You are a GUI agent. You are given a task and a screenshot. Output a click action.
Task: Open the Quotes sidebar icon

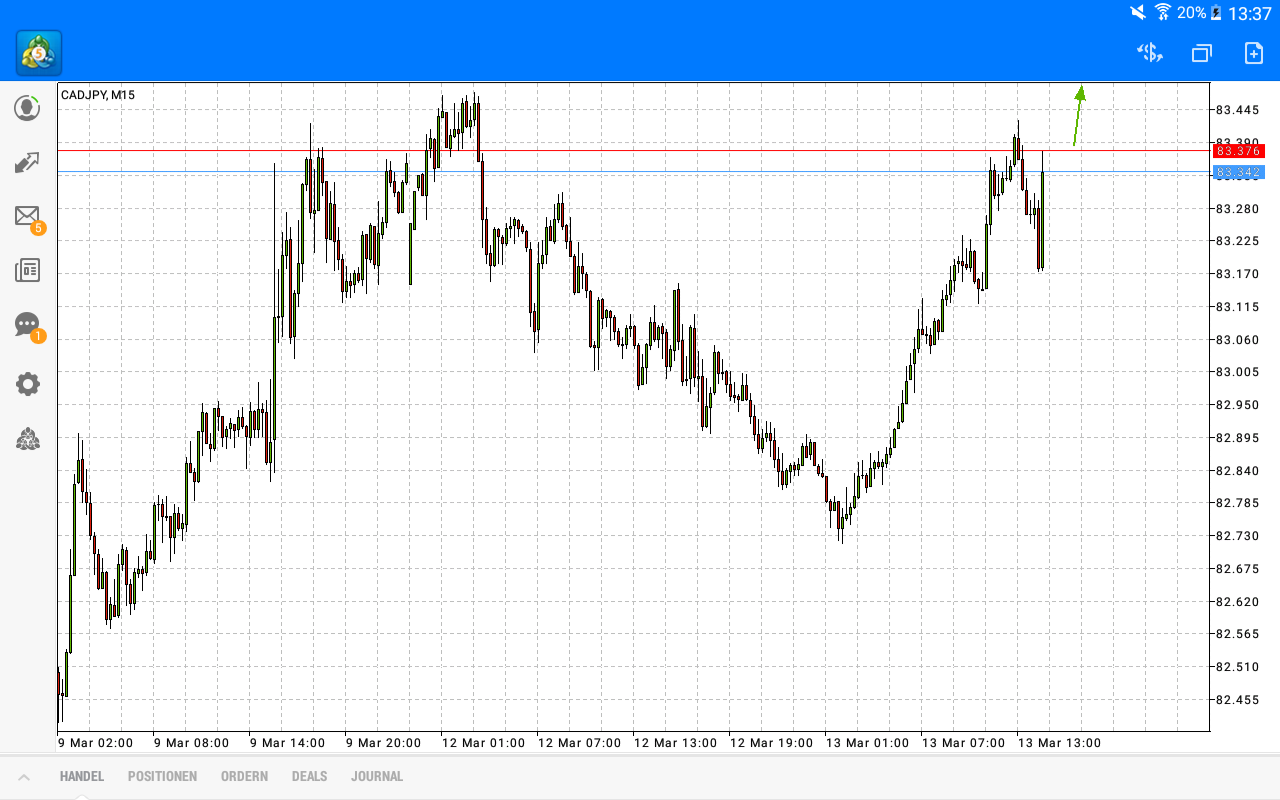pos(27,108)
